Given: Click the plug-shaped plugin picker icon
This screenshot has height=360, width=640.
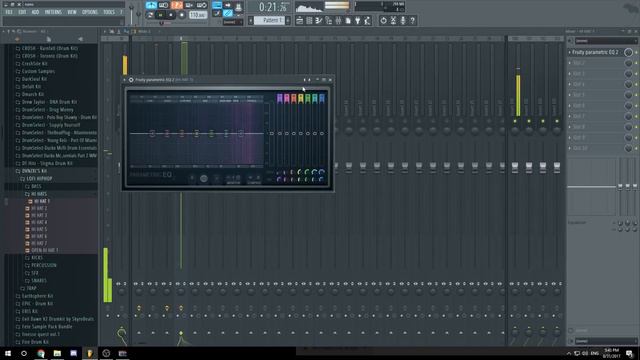Looking at the screenshot, I should click(358, 20).
